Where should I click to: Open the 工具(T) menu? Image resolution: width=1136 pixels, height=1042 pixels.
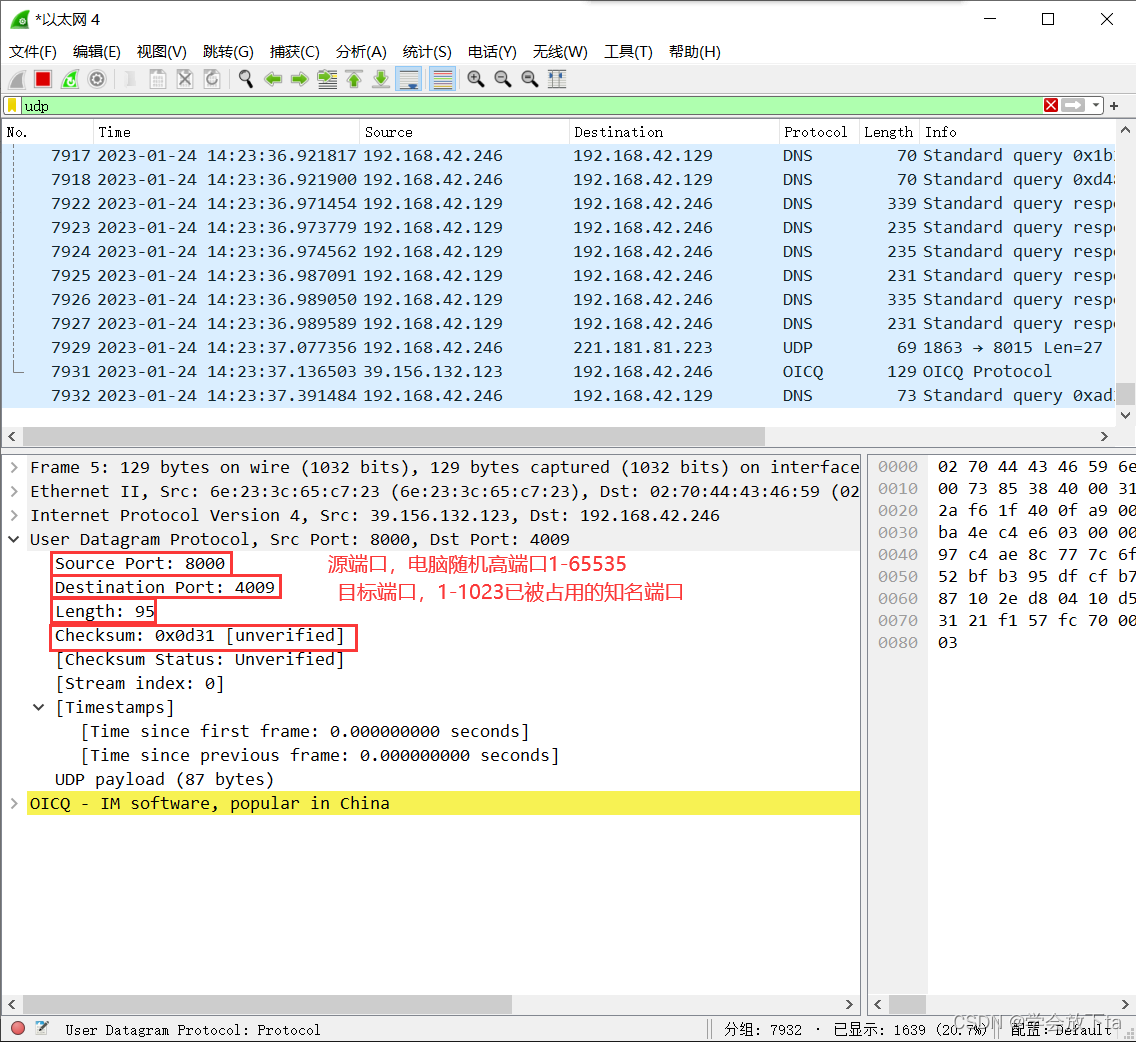tap(628, 51)
